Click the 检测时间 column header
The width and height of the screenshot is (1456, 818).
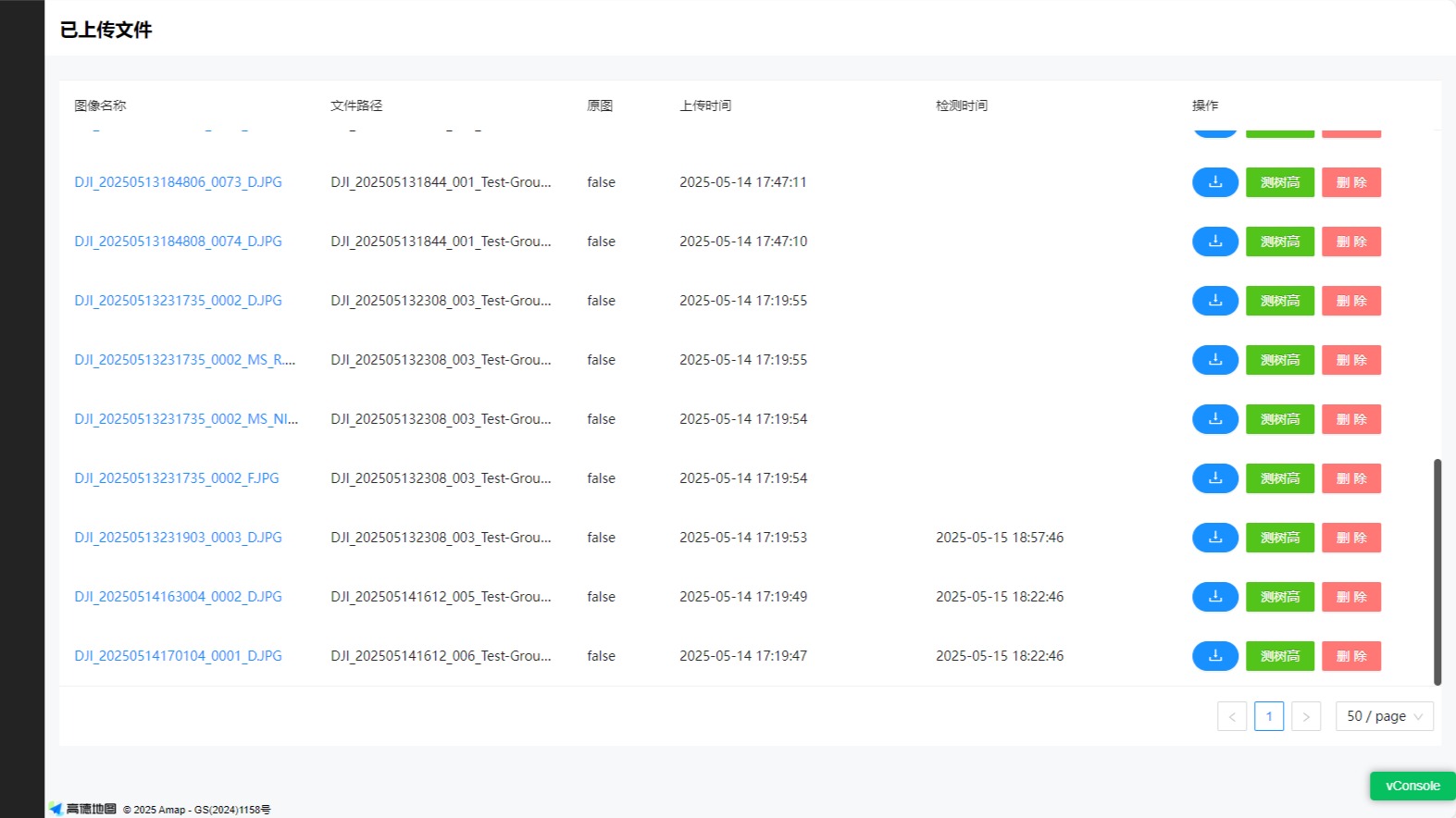coord(962,105)
